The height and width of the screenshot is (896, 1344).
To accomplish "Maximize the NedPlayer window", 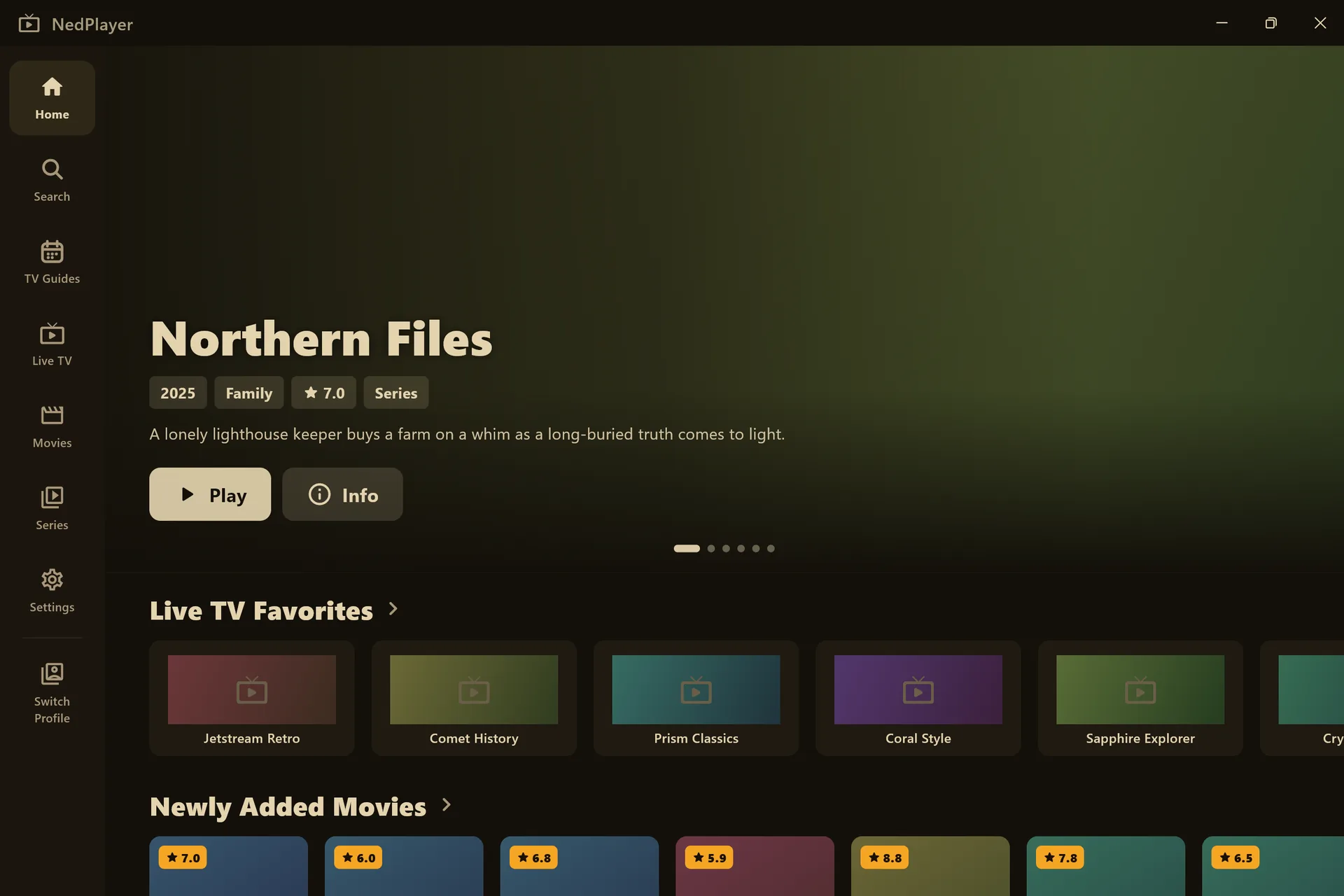I will [x=1271, y=23].
